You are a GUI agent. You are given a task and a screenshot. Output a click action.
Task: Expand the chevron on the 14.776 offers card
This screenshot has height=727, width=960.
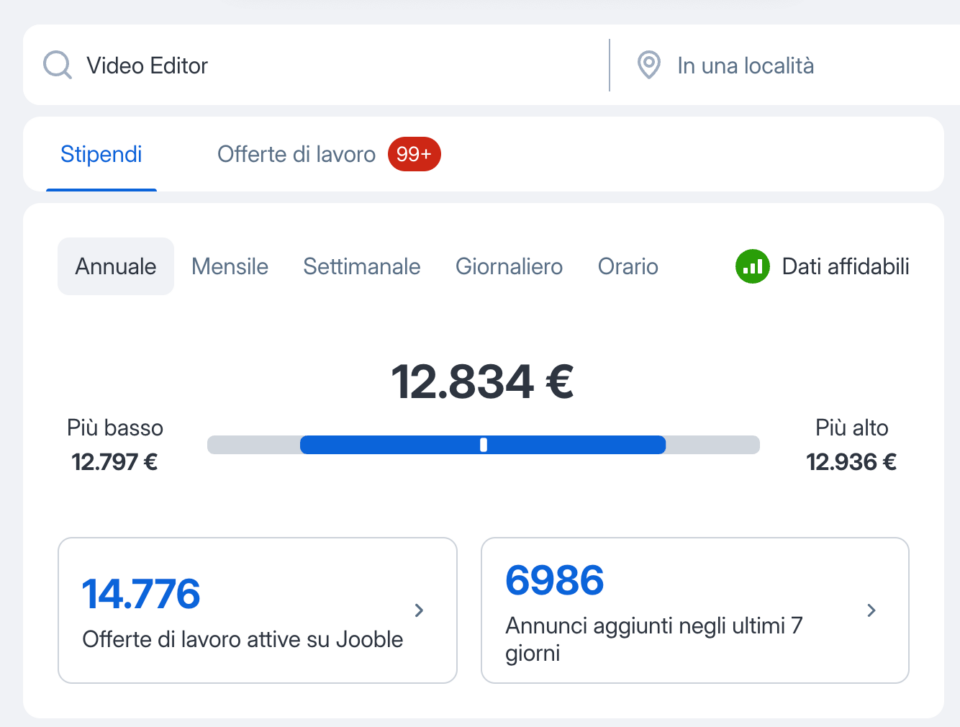[419, 610]
